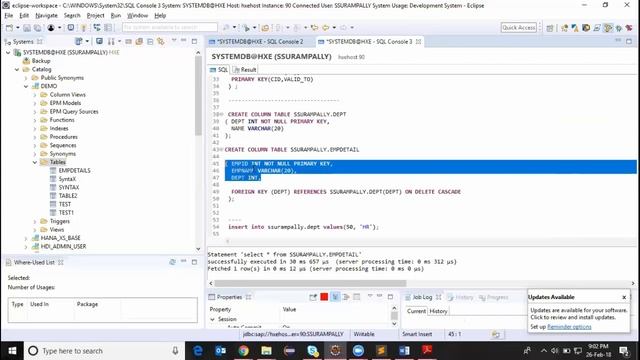Click the lightbulb toolbar icon
640x360 pixels.
click(83, 28)
